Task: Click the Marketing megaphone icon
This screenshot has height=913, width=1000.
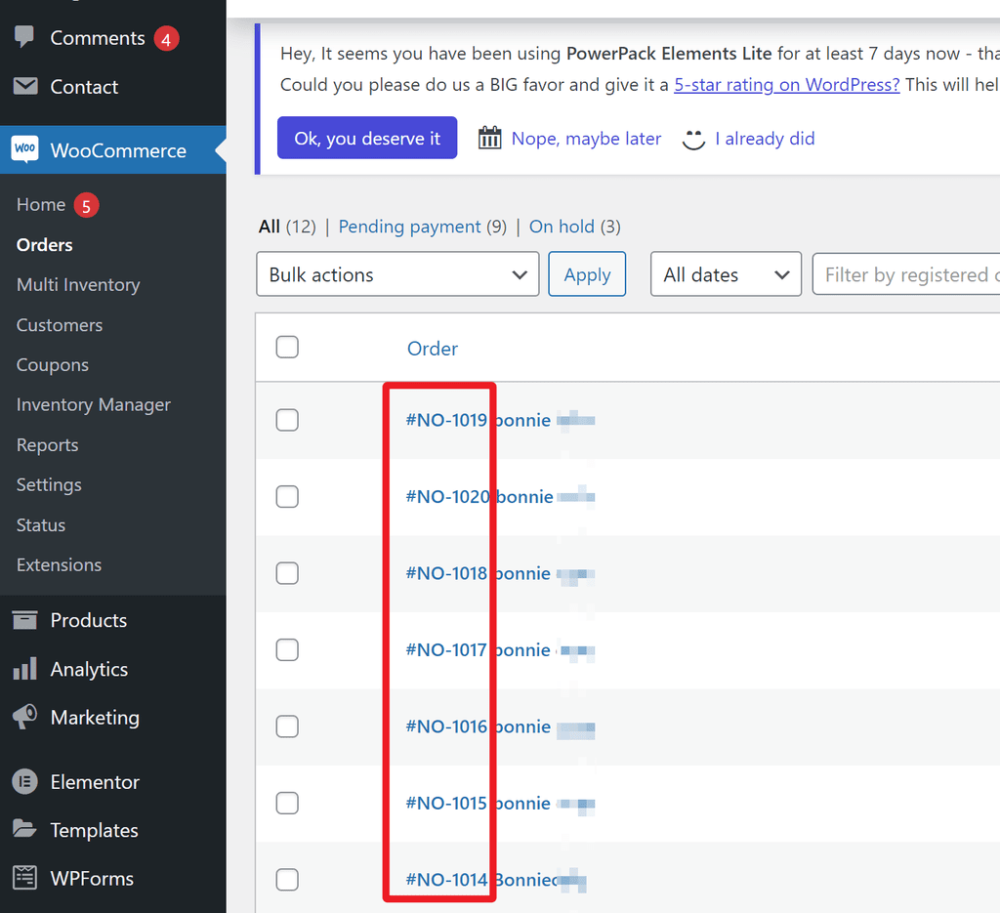Action: 25,717
